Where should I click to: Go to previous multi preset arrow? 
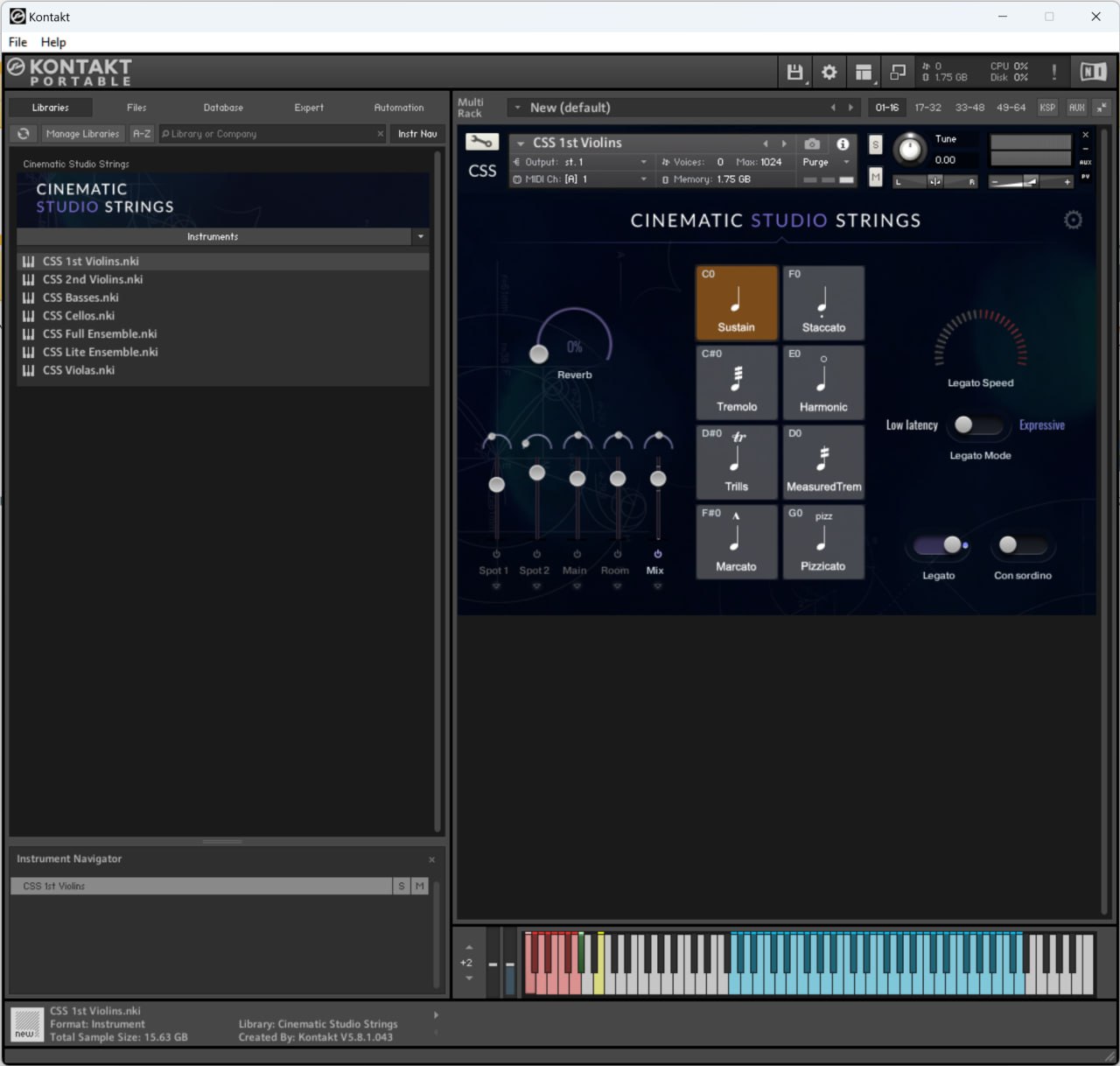pyautogui.click(x=833, y=108)
